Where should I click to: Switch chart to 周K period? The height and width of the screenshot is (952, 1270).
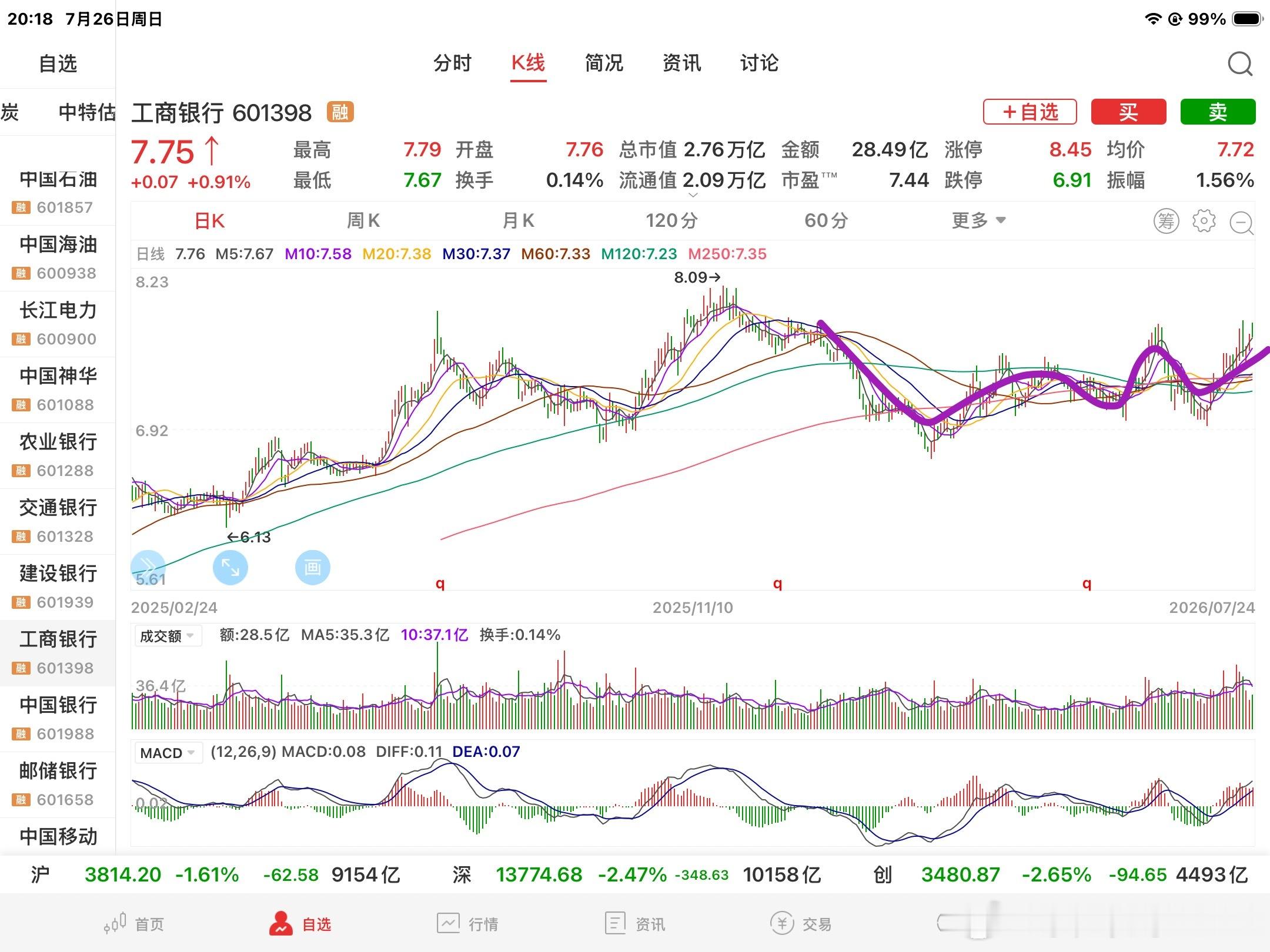click(363, 220)
